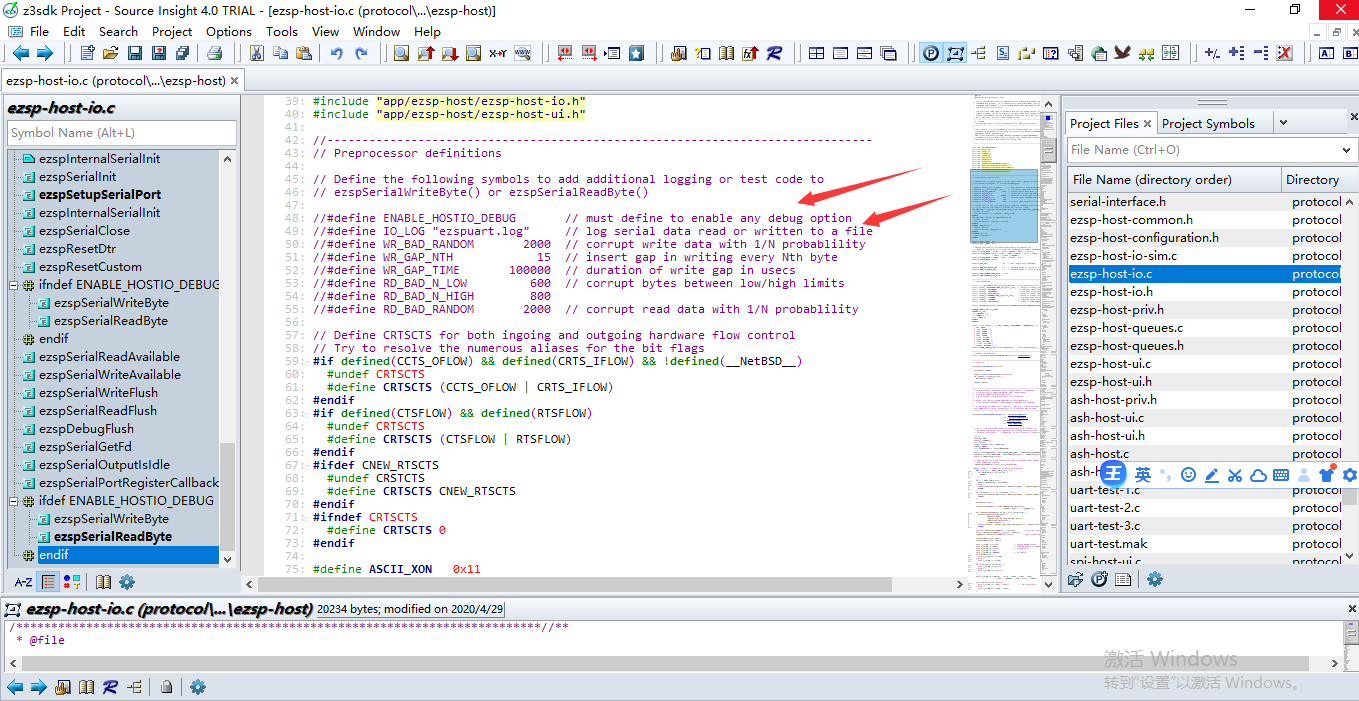Open symbol window options gear icon
This screenshot has height=701, width=1359.
pyautogui.click(x=129, y=582)
